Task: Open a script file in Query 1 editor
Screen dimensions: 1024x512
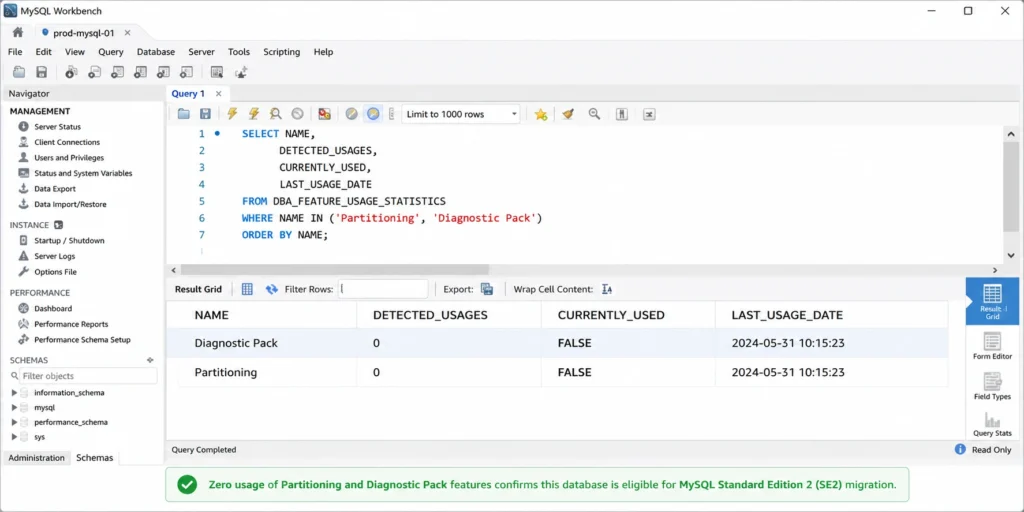Action: [x=184, y=114]
